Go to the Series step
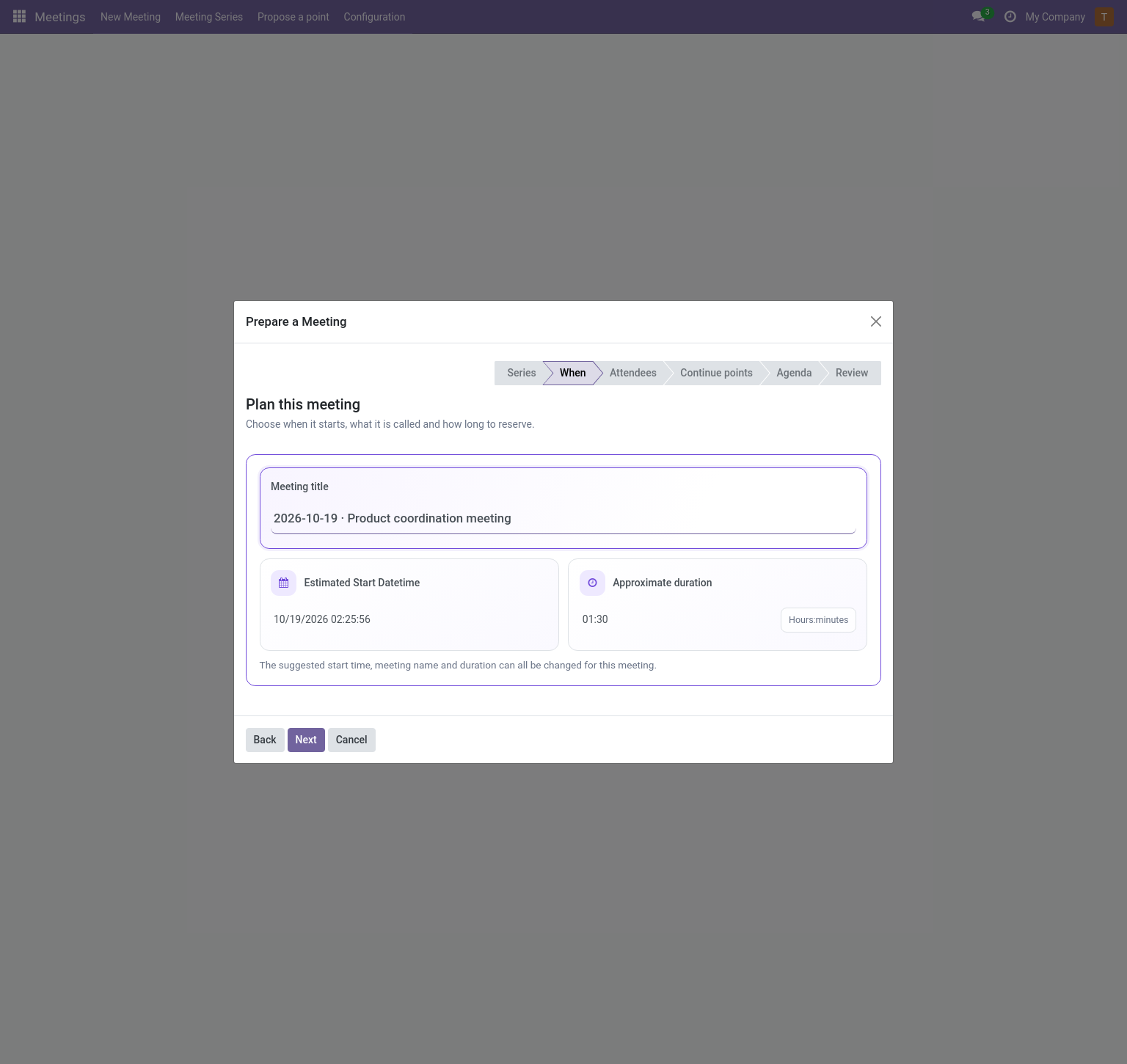1127x1064 pixels. tap(521, 373)
